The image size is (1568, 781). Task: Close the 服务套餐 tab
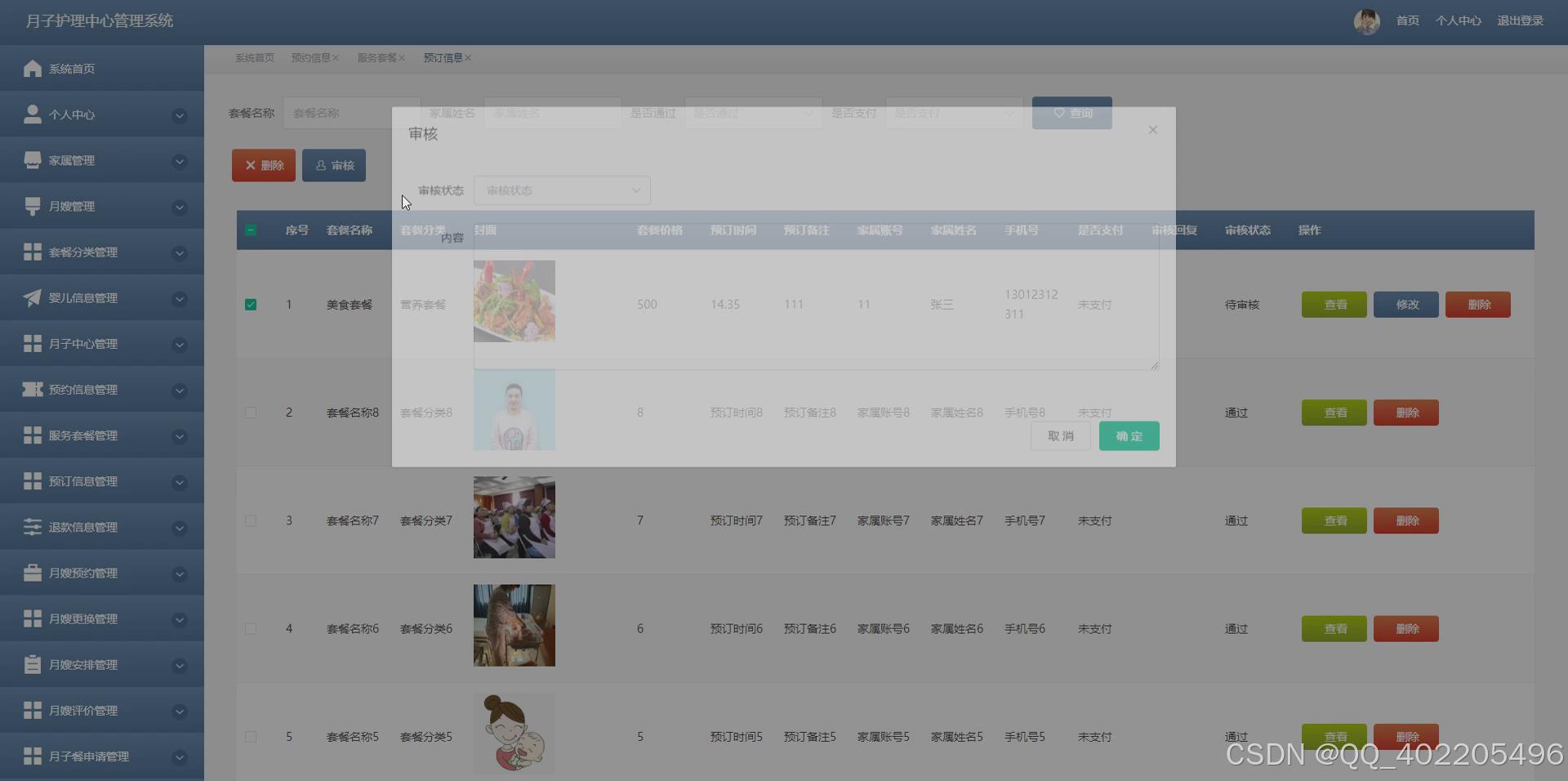tap(402, 58)
